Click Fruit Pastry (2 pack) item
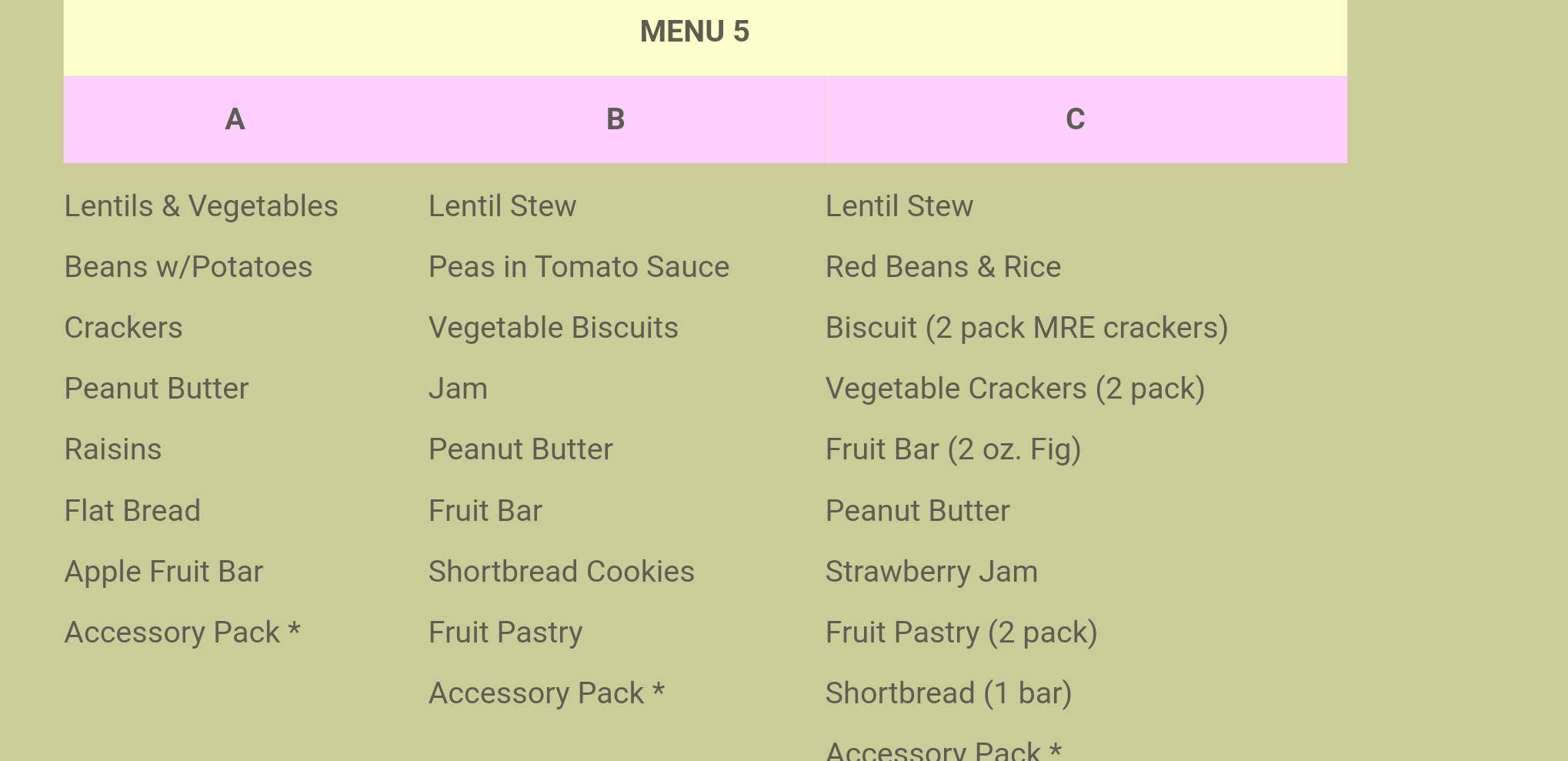This screenshot has height=761, width=1568. pos(962,632)
